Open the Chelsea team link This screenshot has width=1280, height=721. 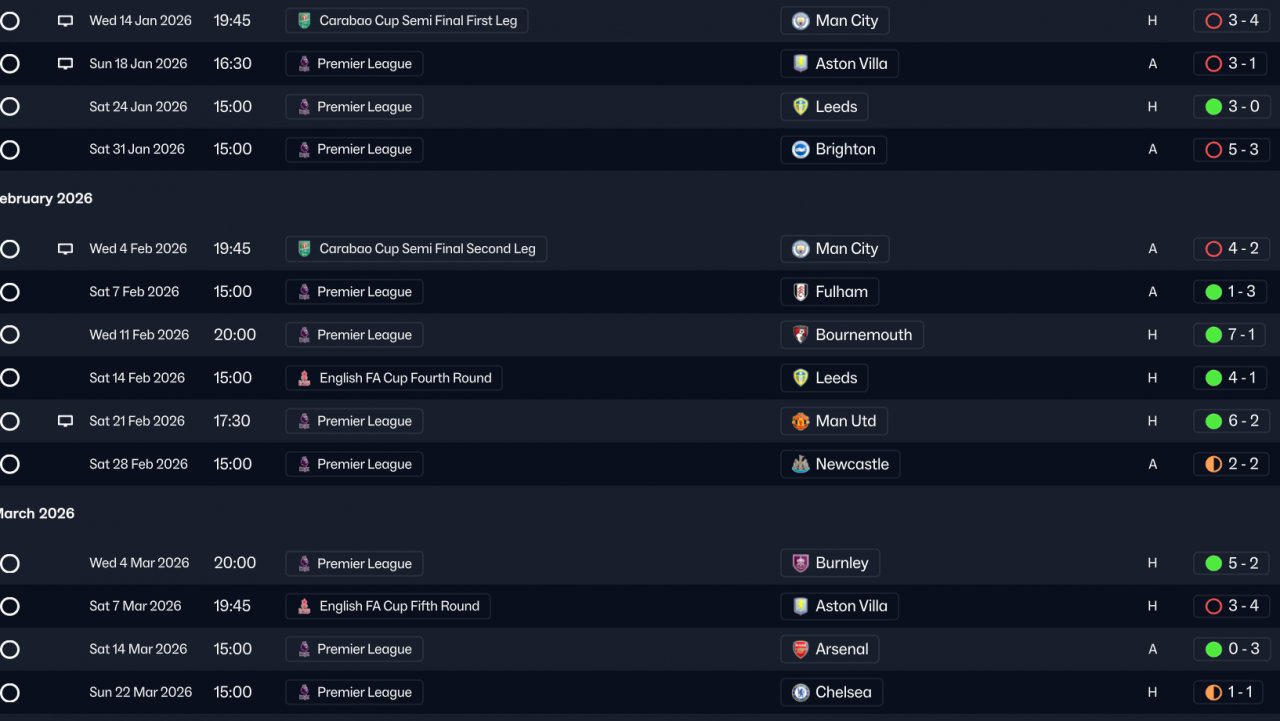(x=843, y=692)
